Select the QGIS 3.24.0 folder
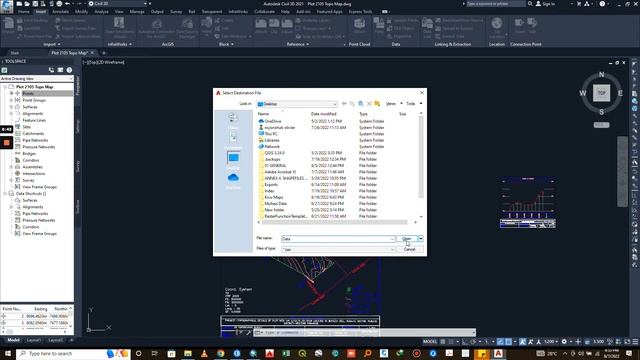Screen dimensions: 640x360 pyautogui.click(x=274, y=153)
